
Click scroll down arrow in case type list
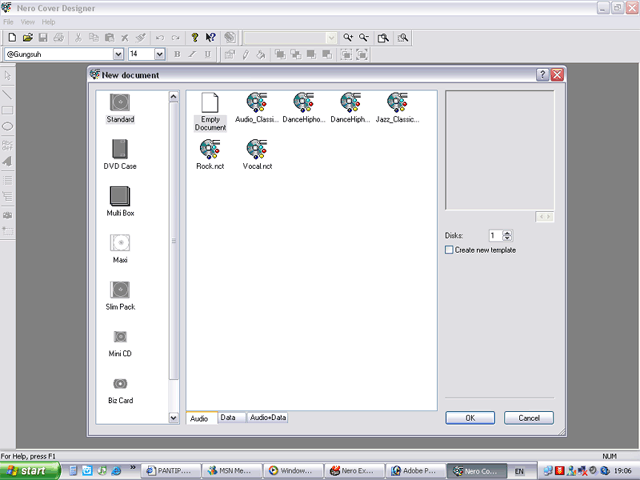click(x=173, y=418)
